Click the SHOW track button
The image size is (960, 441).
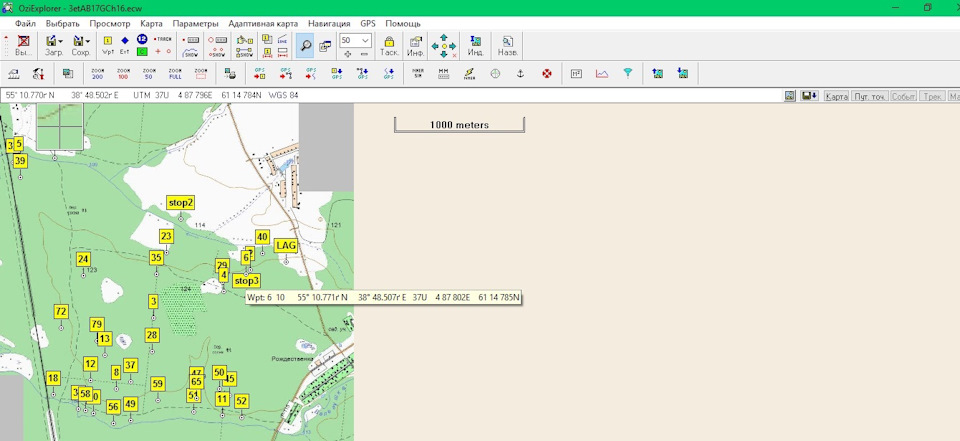tap(192, 53)
